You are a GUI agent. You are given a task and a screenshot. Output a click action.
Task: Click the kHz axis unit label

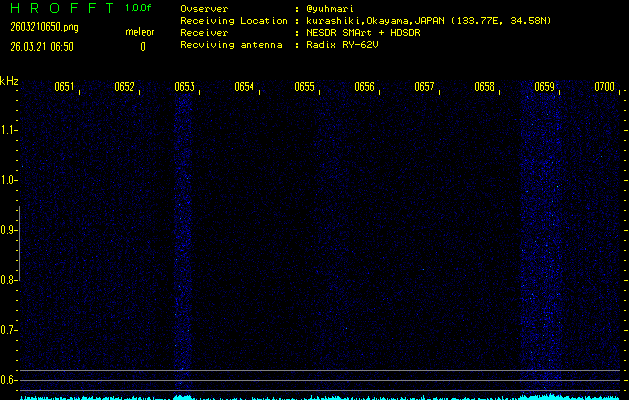pyautogui.click(x=9, y=81)
